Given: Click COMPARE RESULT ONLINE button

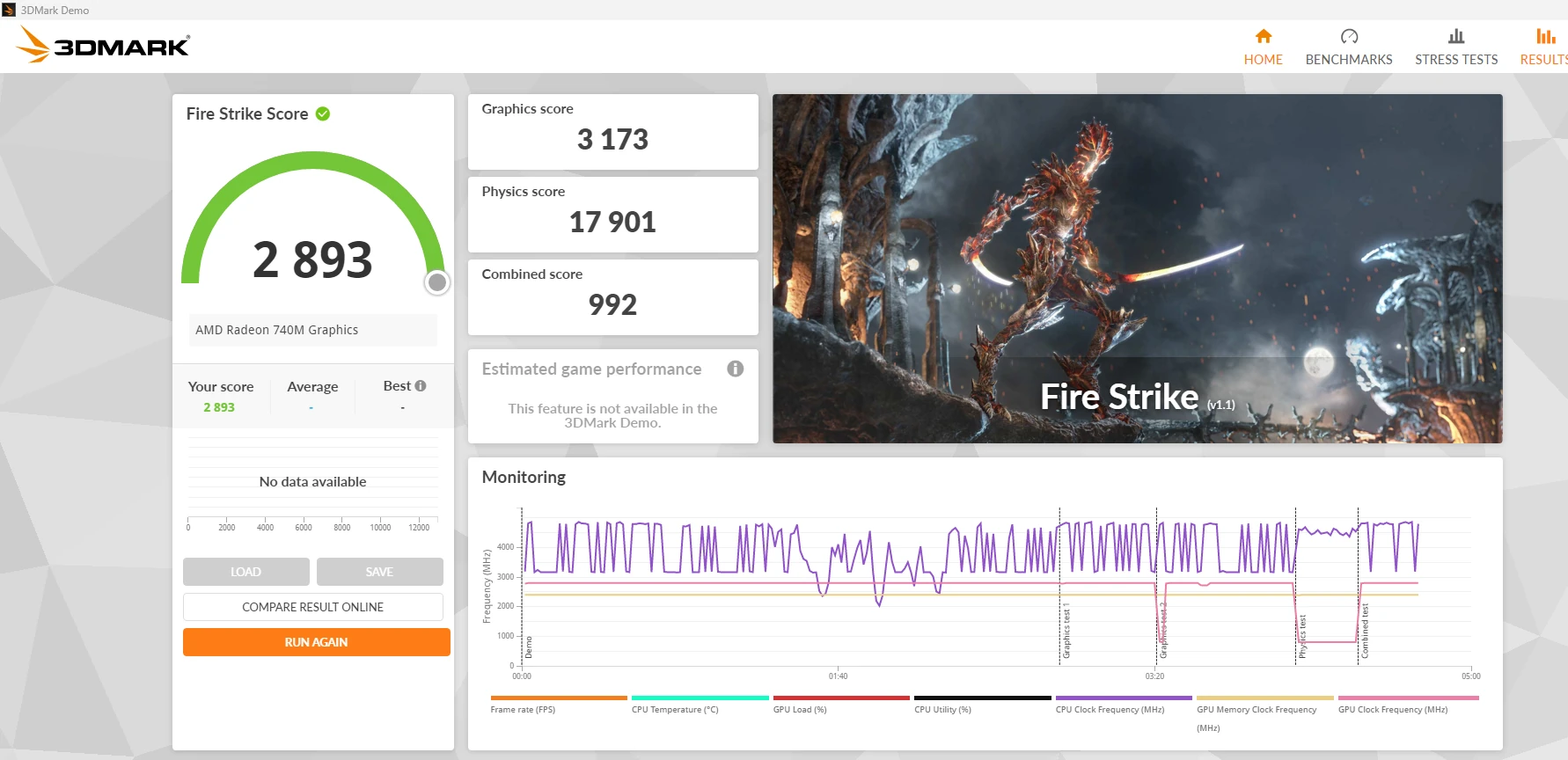Looking at the screenshot, I should [x=313, y=607].
